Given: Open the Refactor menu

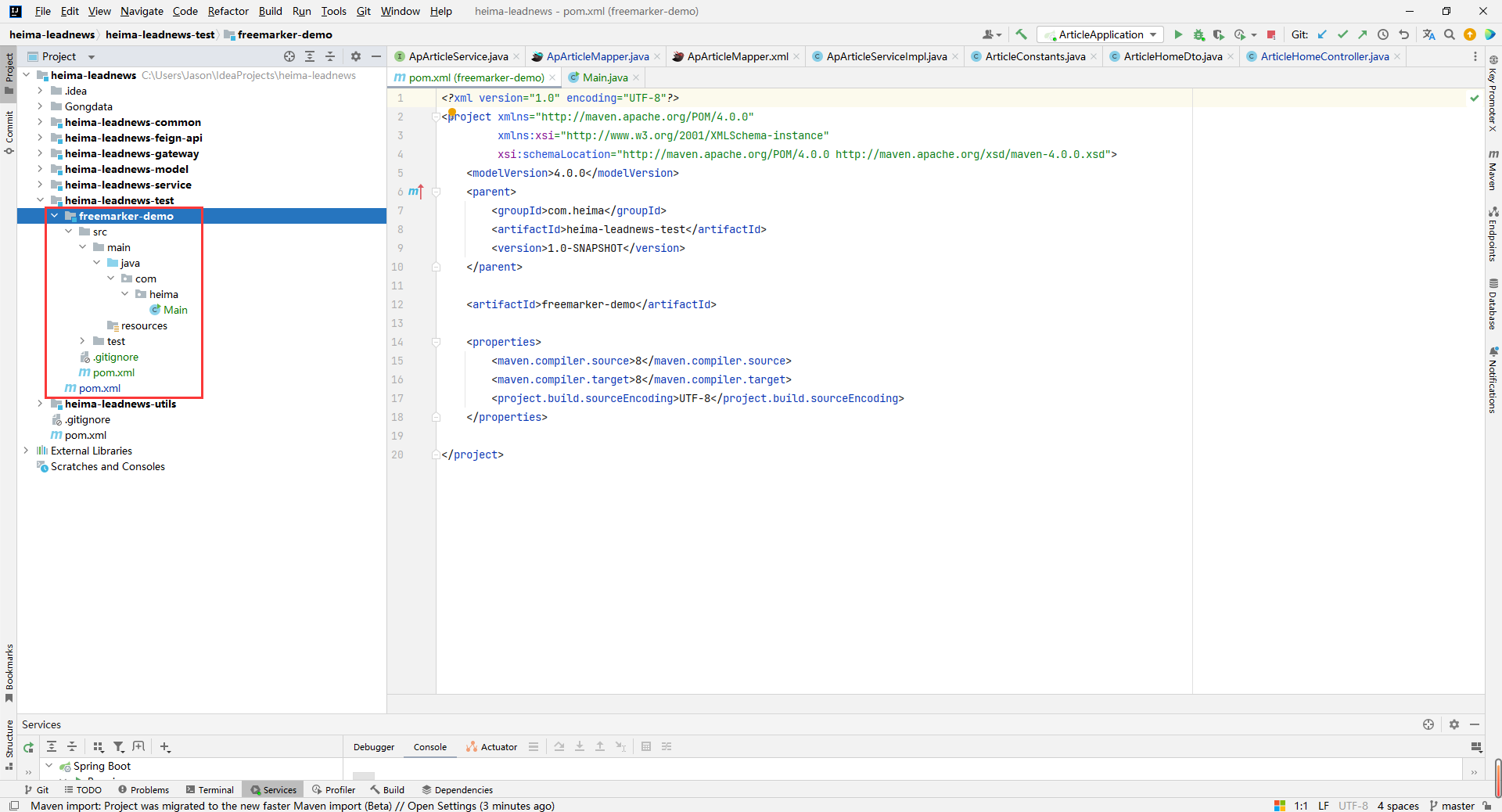Looking at the screenshot, I should click(228, 11).
